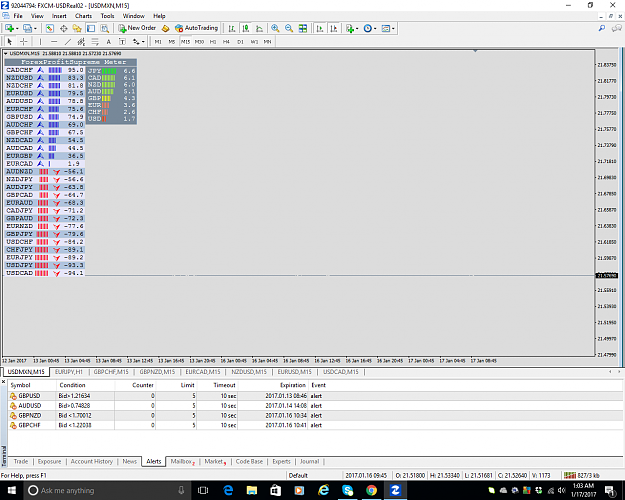Toggle the MN timeframe button
Image resolution: width=625 pixels, height=500 pixels.
267,41
